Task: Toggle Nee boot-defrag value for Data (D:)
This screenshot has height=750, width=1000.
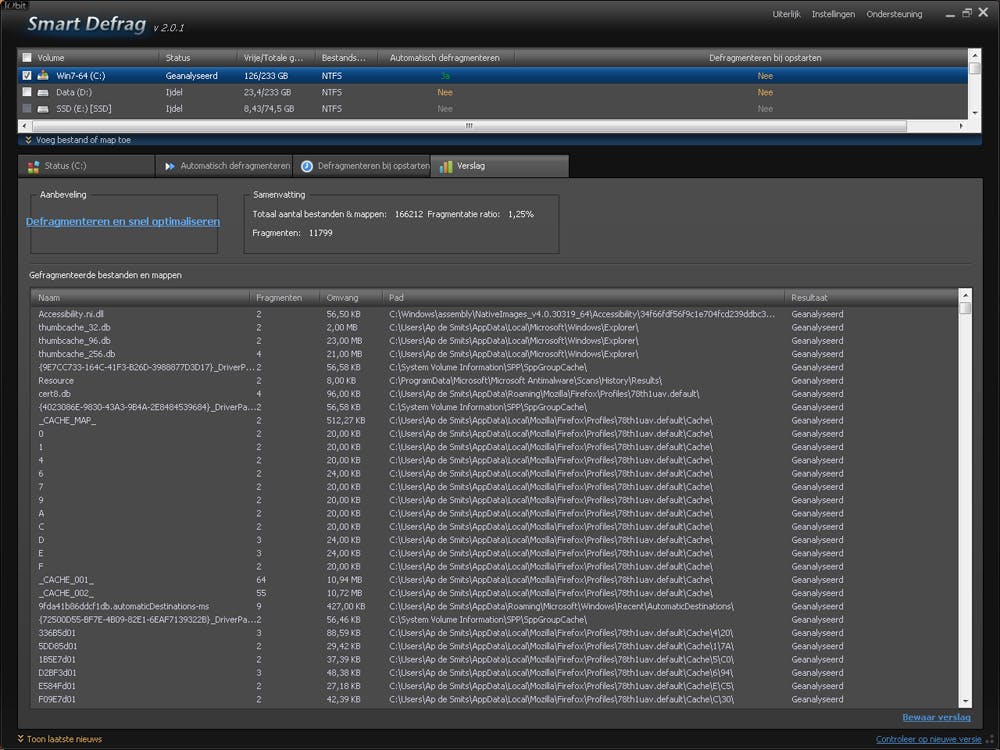Action: [765, 92]
